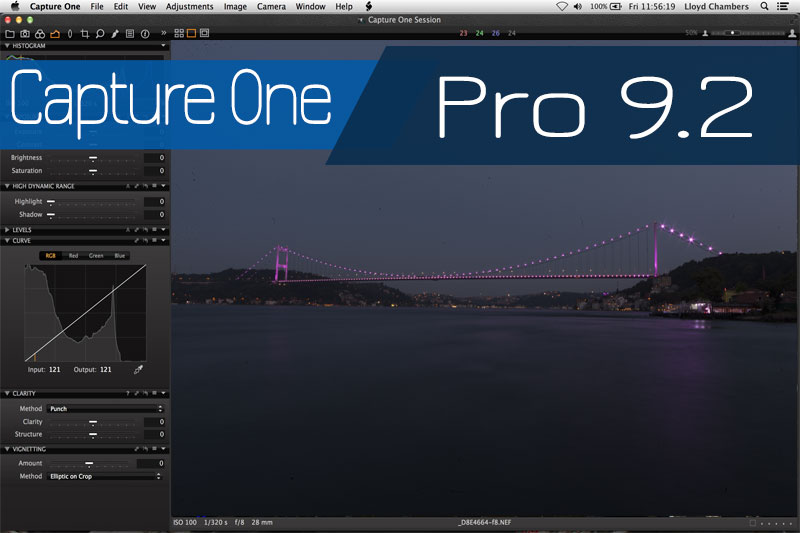The height and width of the screenshot is (533, 800).
Task: Open the Scripts menu icon after Help
Action: [x=368, y=6]
